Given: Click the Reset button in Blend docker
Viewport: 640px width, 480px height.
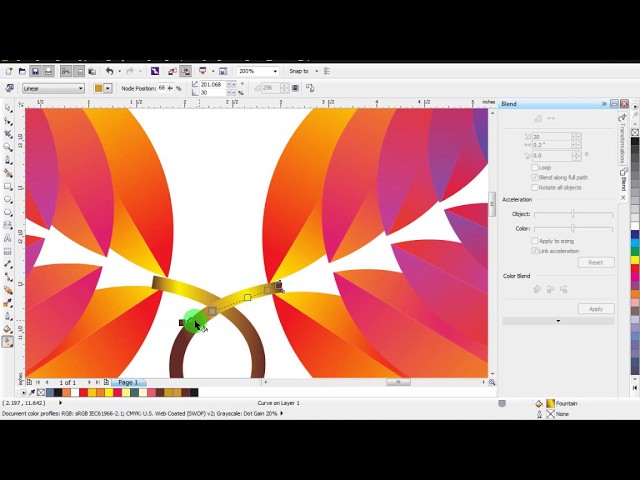Looking at the screenshot, I should pyautogui.click(x=596, y=262).
